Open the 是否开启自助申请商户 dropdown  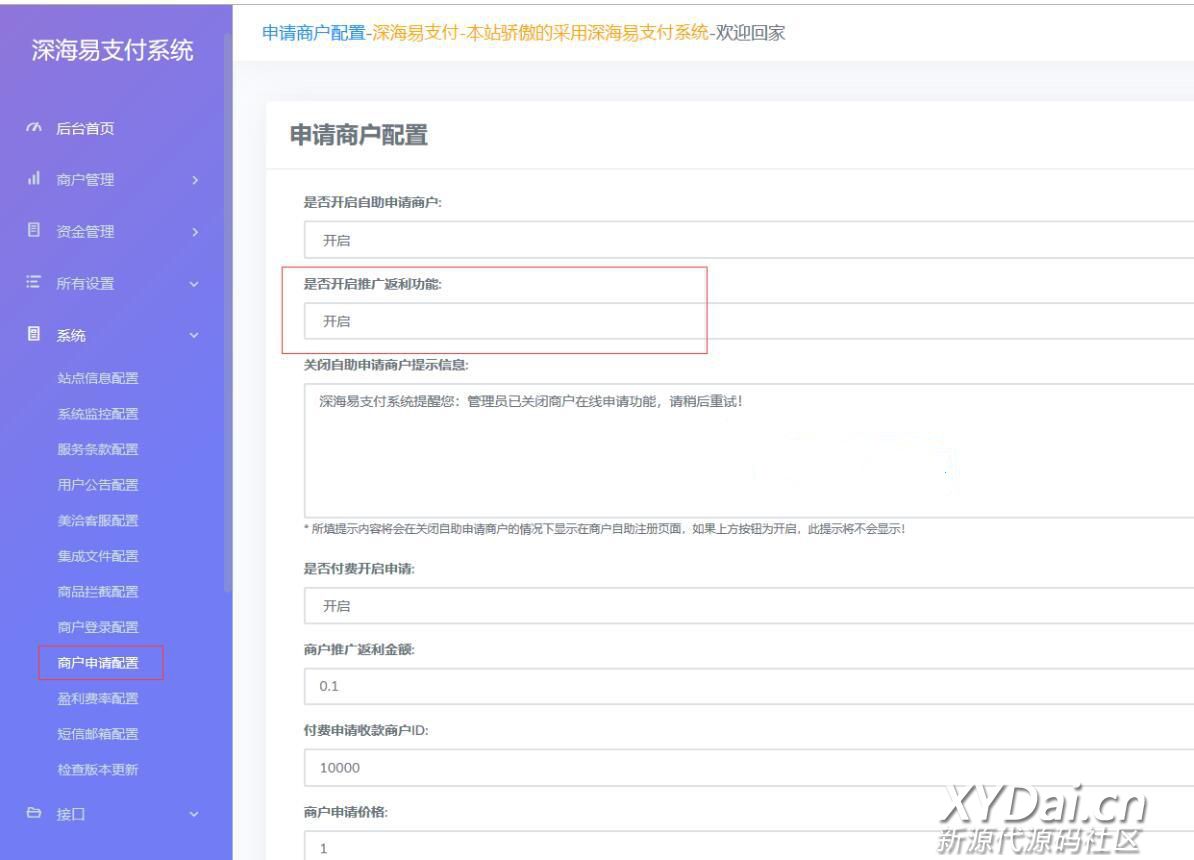click(x=749, y=240)
